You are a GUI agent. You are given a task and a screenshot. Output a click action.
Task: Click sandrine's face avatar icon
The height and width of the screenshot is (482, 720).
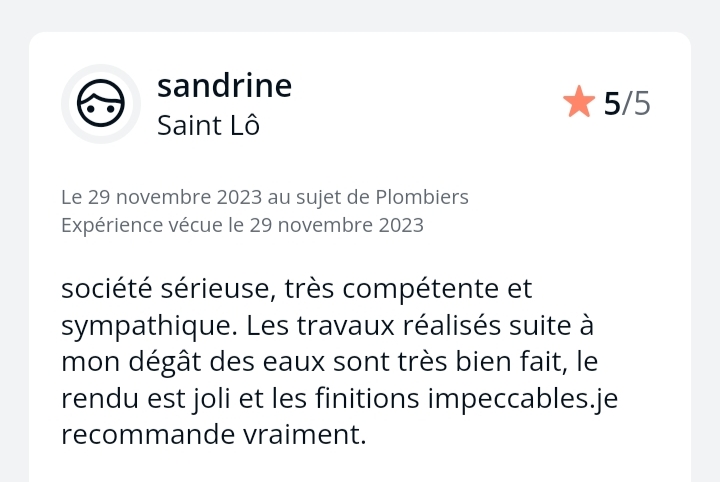coord(100,104)
